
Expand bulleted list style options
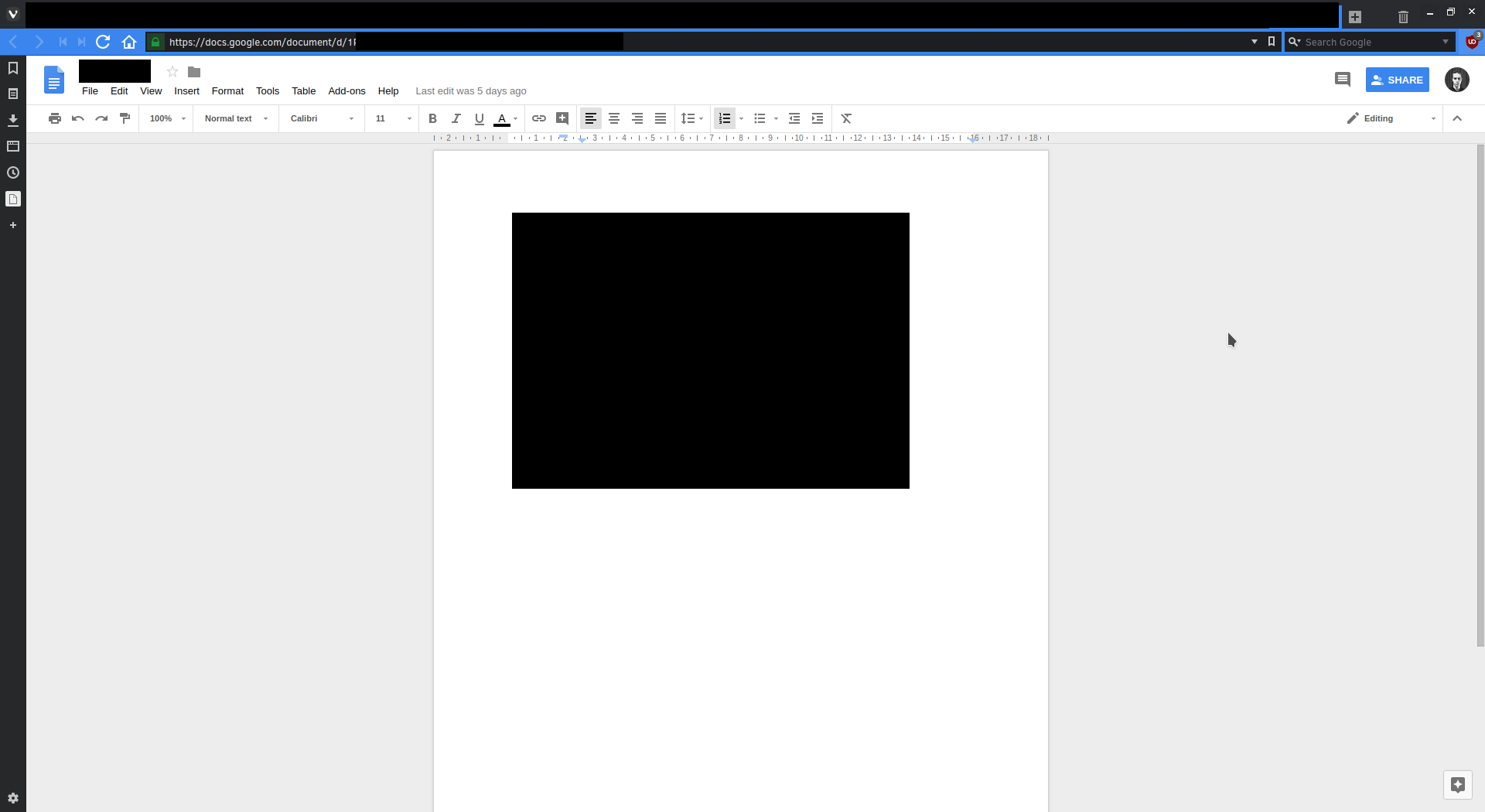click(776, 118)
